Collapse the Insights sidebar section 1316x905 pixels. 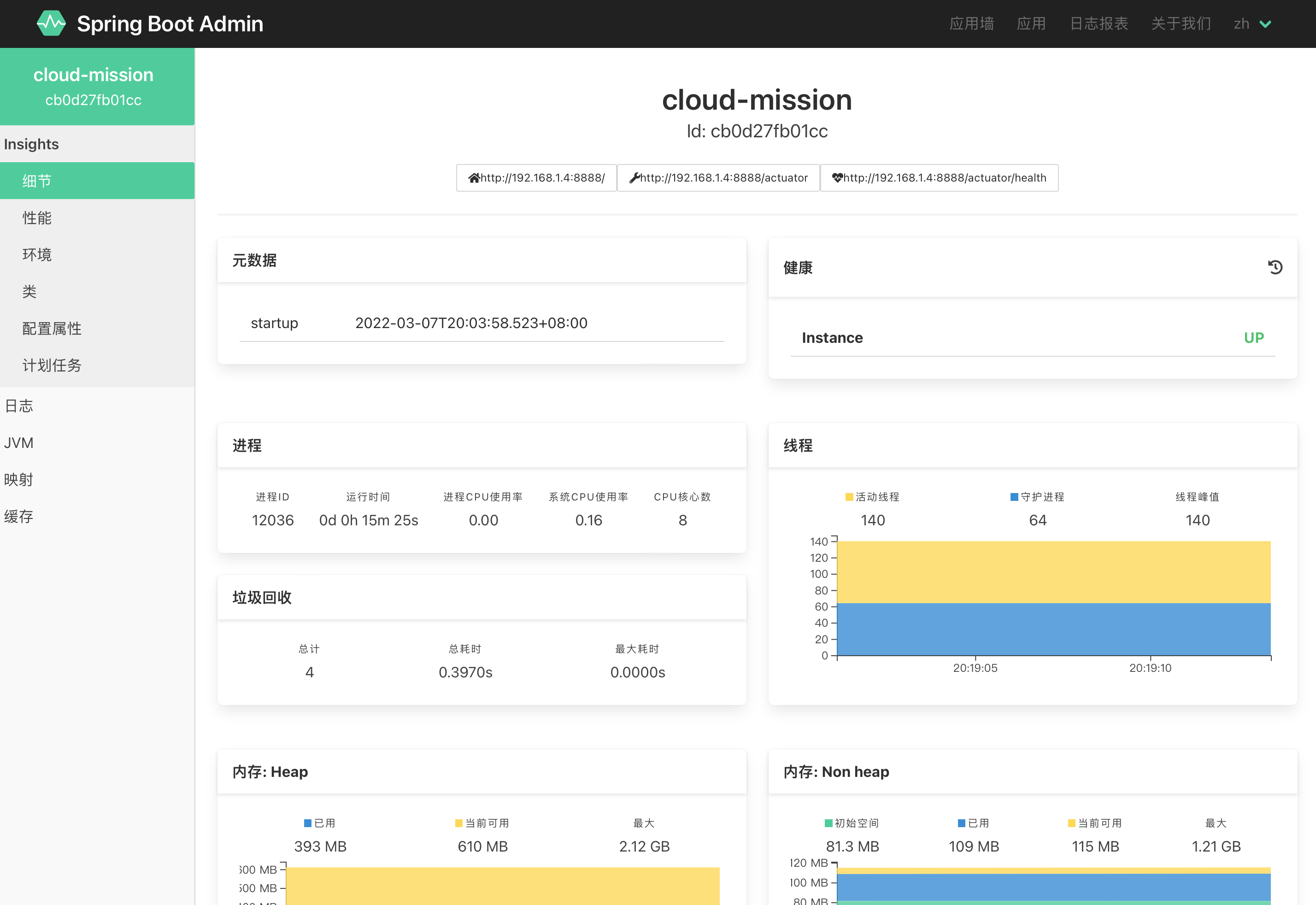(32, 144)
